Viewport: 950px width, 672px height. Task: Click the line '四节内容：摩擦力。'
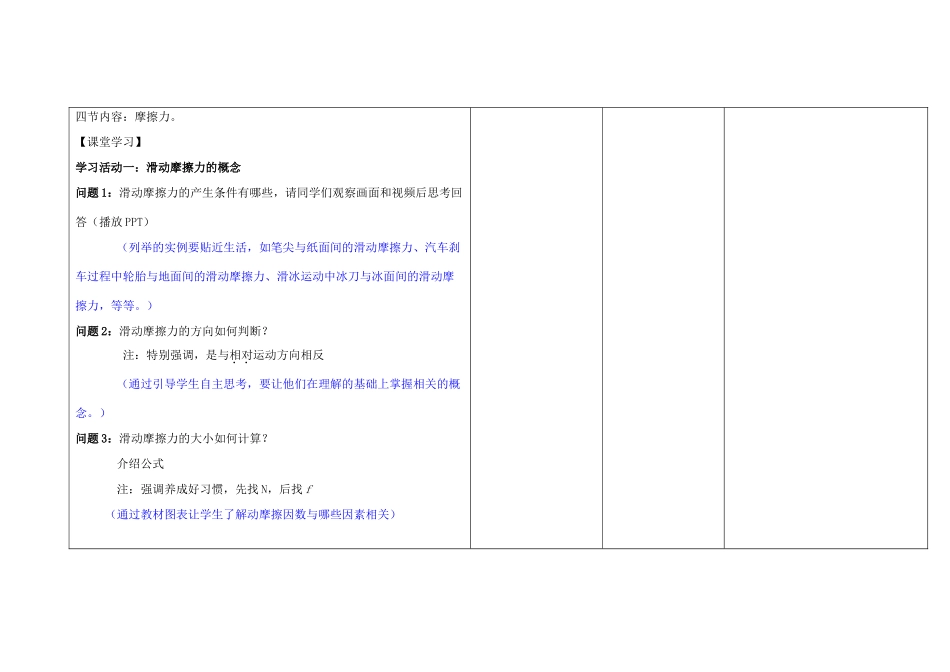click(x=126, y=117)
